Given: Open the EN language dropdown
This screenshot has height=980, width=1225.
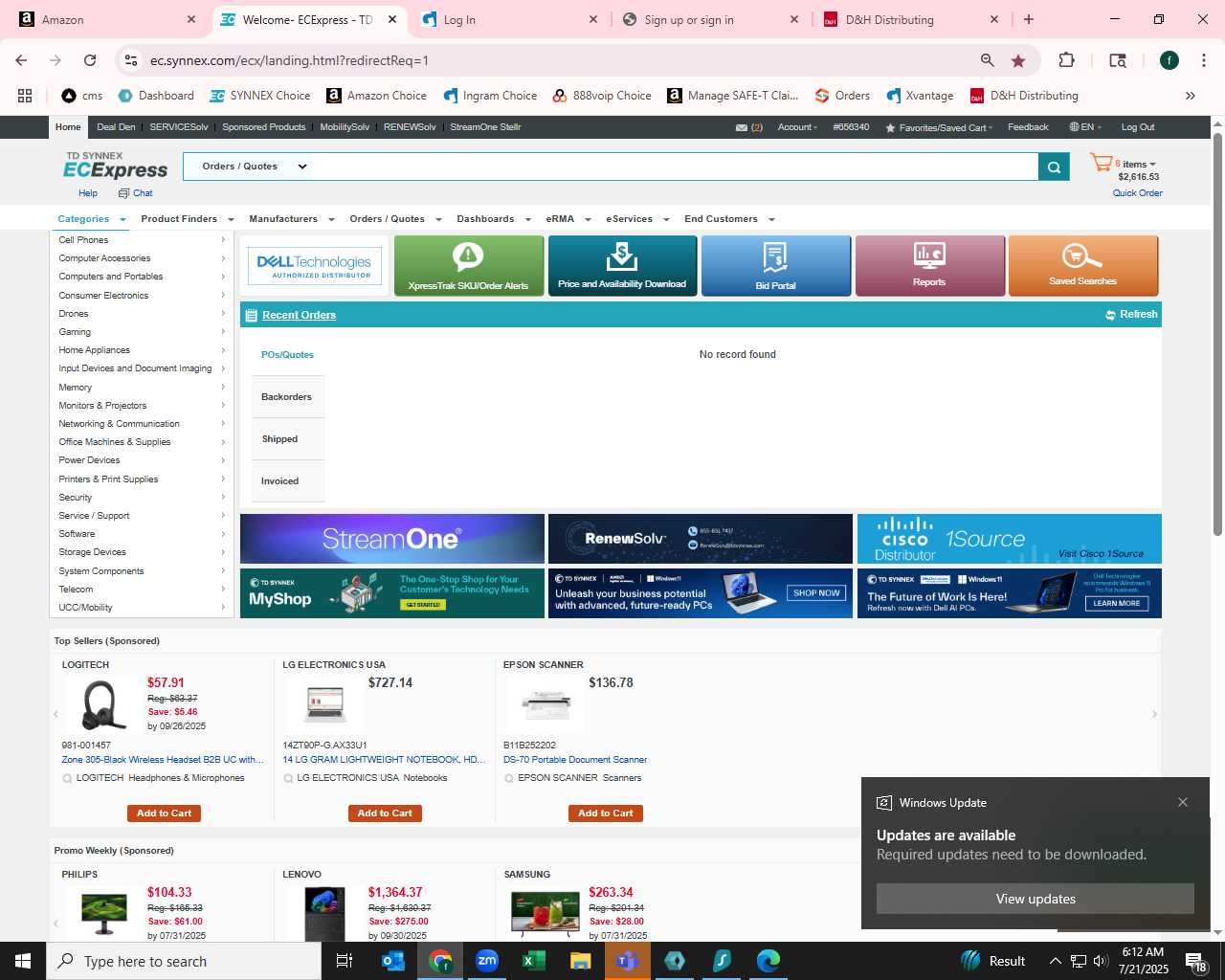Looking at the screenshot, I should coord(1085,127).
